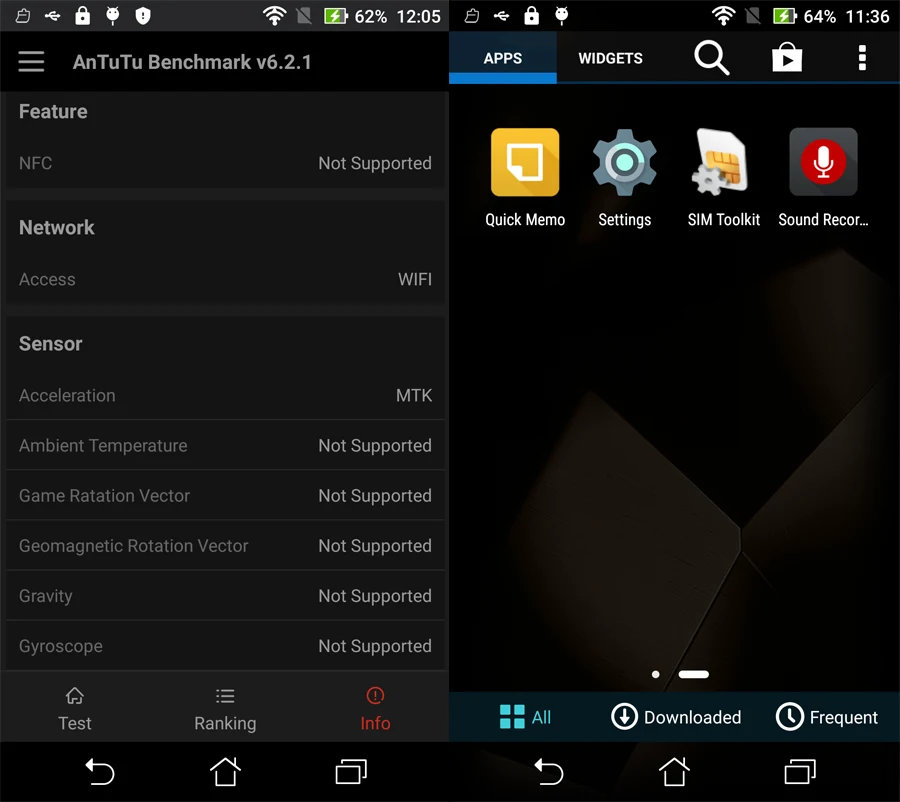
Task: Select the Info tab in AnTuTu
Action: click(375, 709)
